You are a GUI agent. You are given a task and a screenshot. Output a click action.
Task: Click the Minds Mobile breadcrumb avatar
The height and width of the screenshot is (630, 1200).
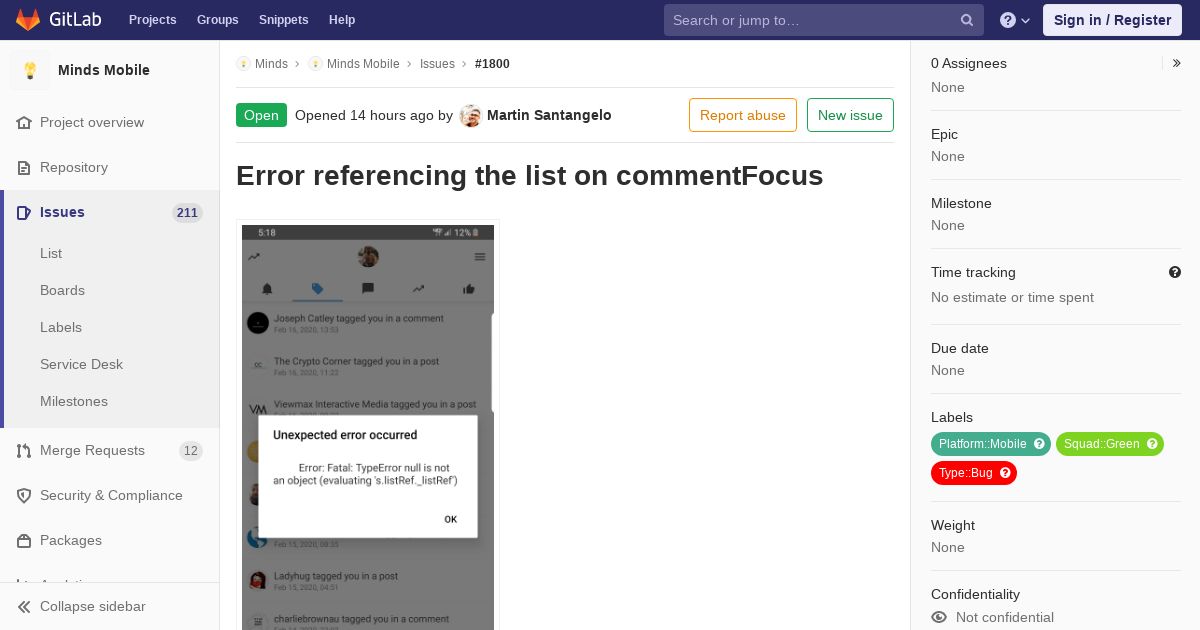(x=315, y=64)
